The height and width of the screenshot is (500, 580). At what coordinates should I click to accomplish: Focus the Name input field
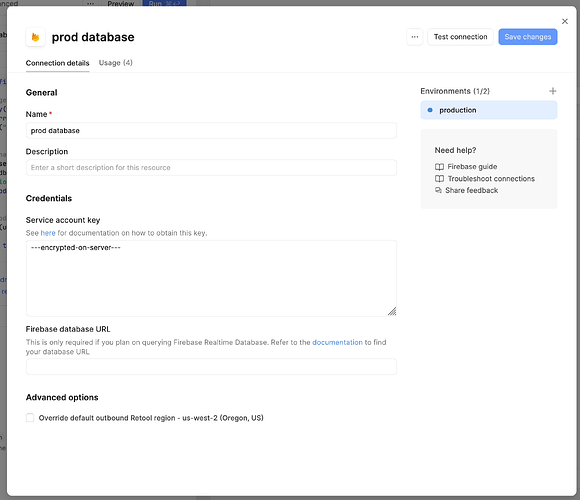tap(211, 131)
